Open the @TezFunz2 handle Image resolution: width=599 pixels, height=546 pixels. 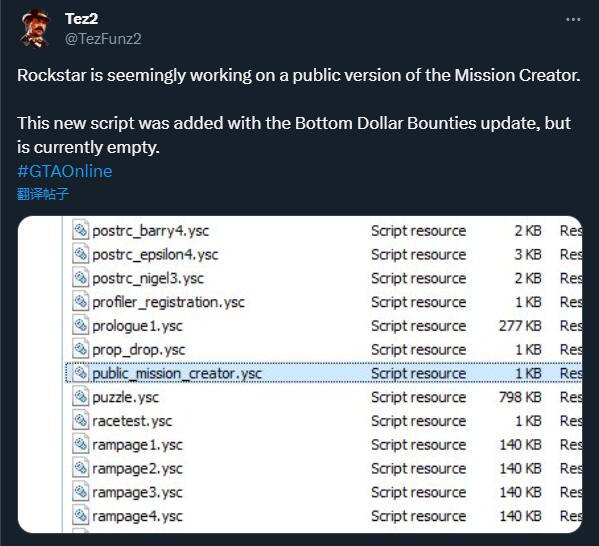pyautogui.click(x=103, y=39)
